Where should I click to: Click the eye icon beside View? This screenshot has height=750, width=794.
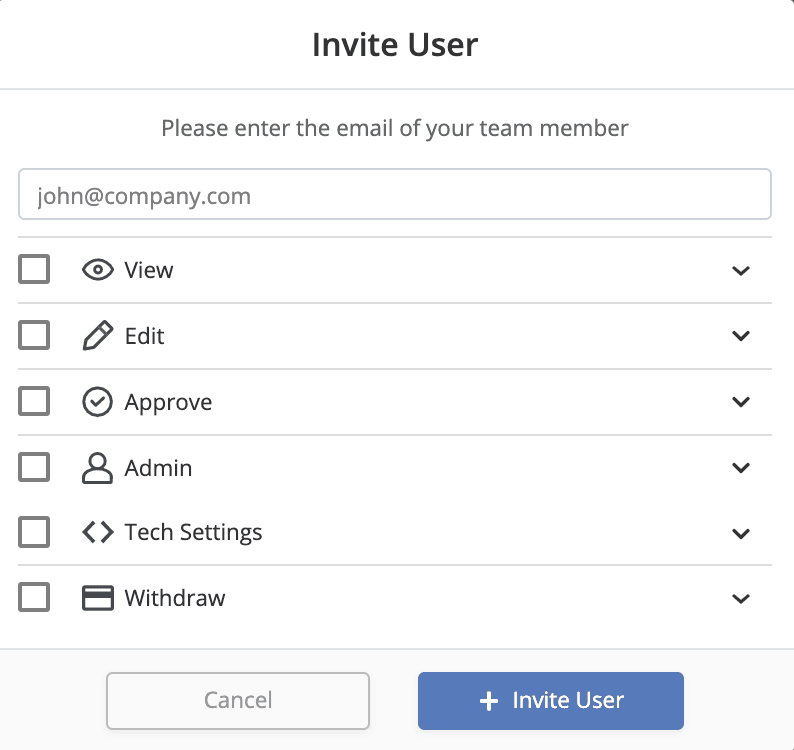[x=97, y=270]
